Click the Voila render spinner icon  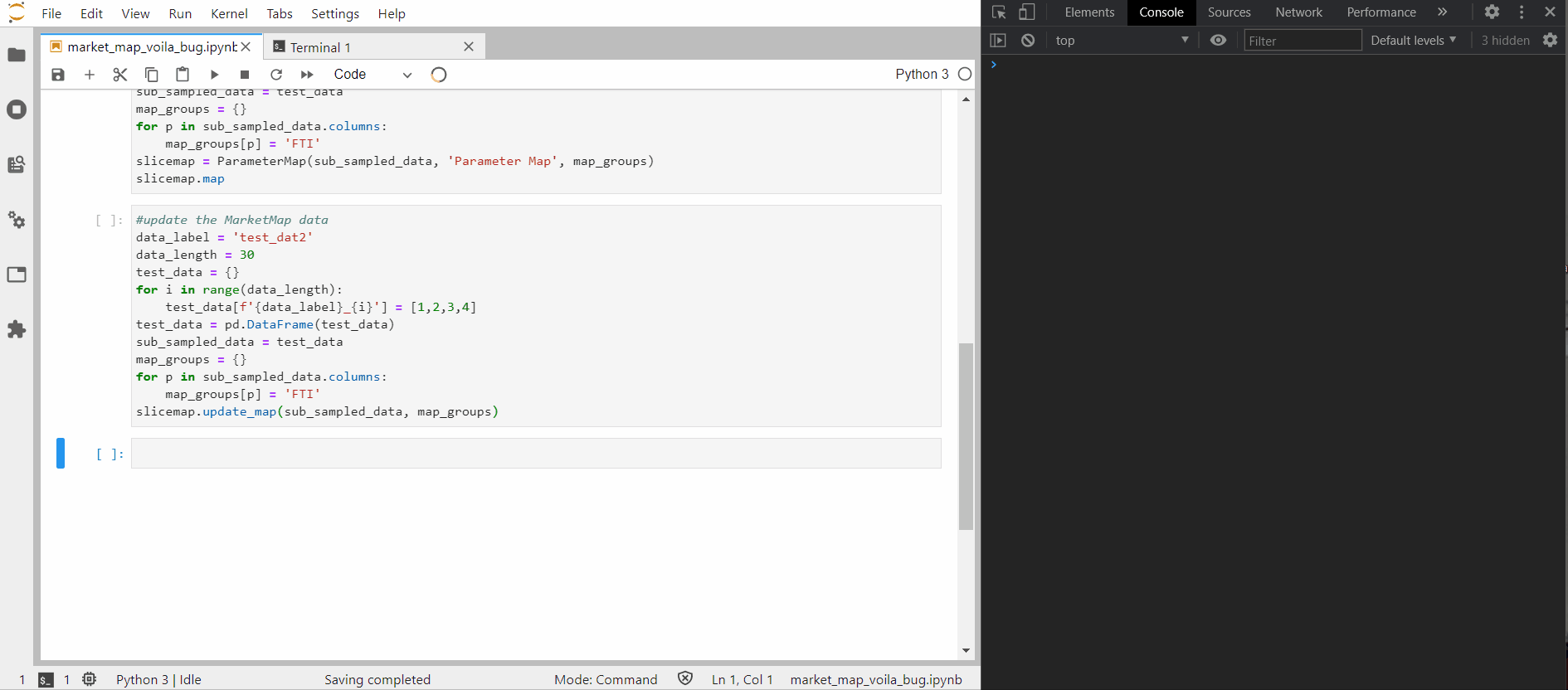pos(439,75)
